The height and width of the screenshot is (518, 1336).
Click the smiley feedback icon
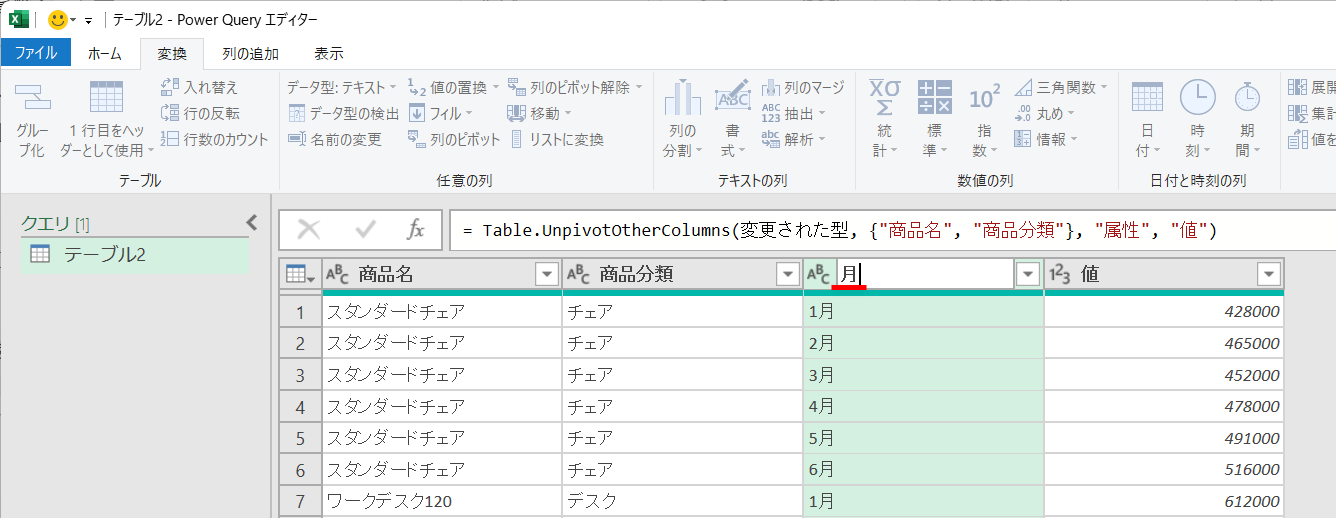click(x=58, y=19)
